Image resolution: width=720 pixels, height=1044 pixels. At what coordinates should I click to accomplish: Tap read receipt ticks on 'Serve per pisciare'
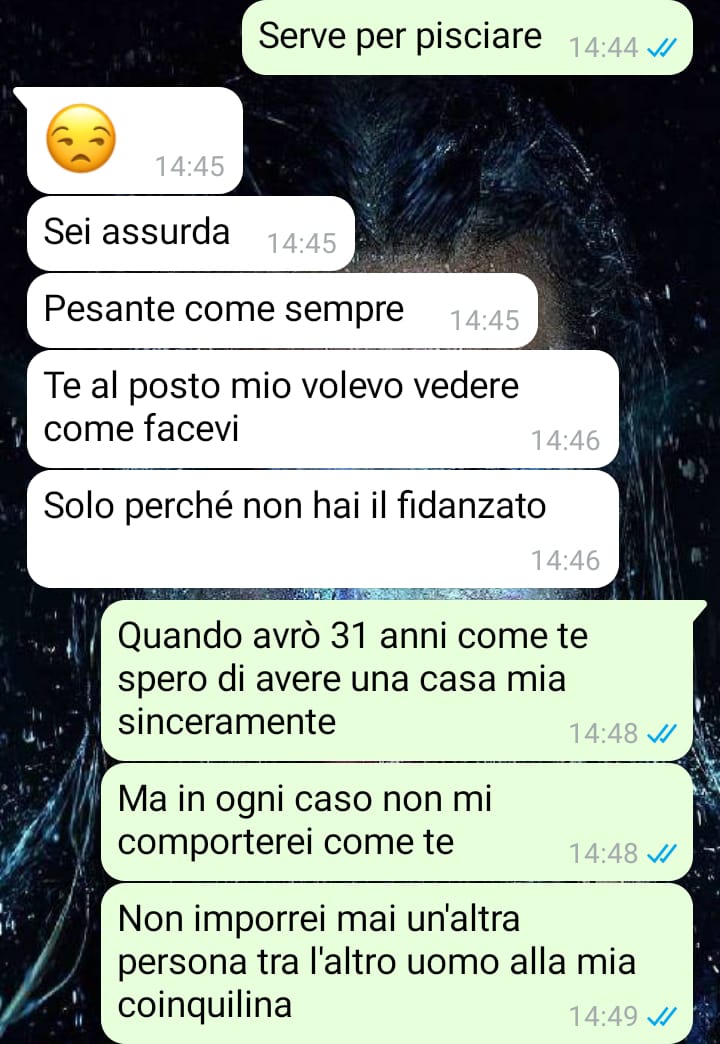pyautogui.click(x=662, y=48)
